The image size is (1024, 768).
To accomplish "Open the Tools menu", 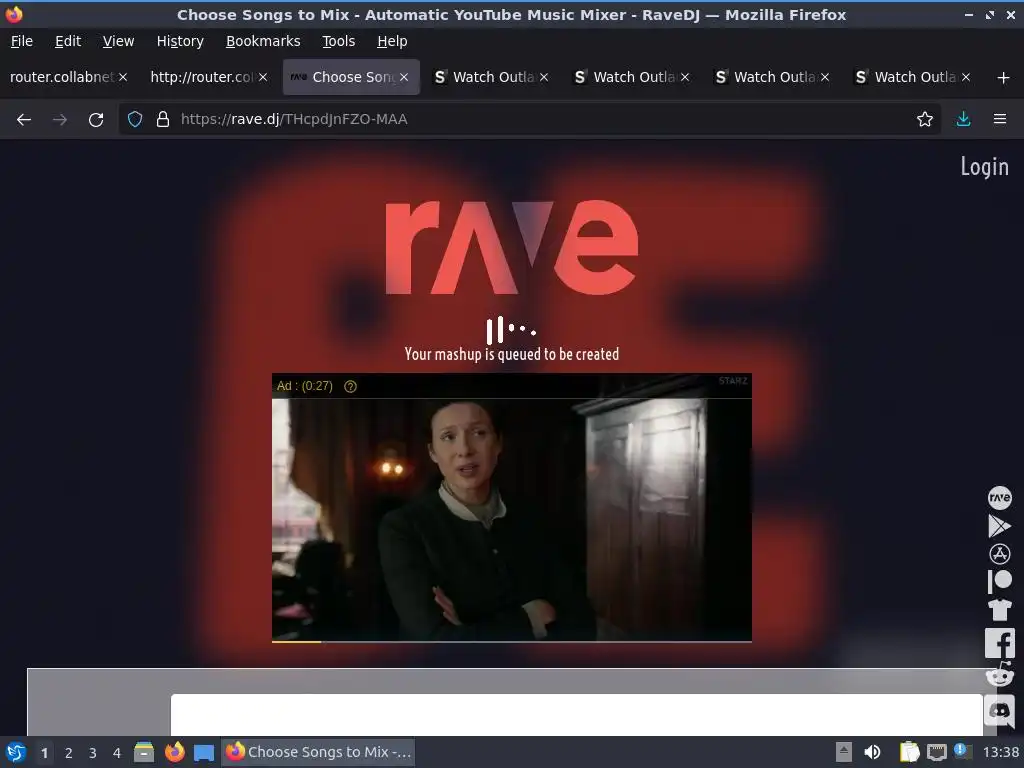I will [338, 41].
